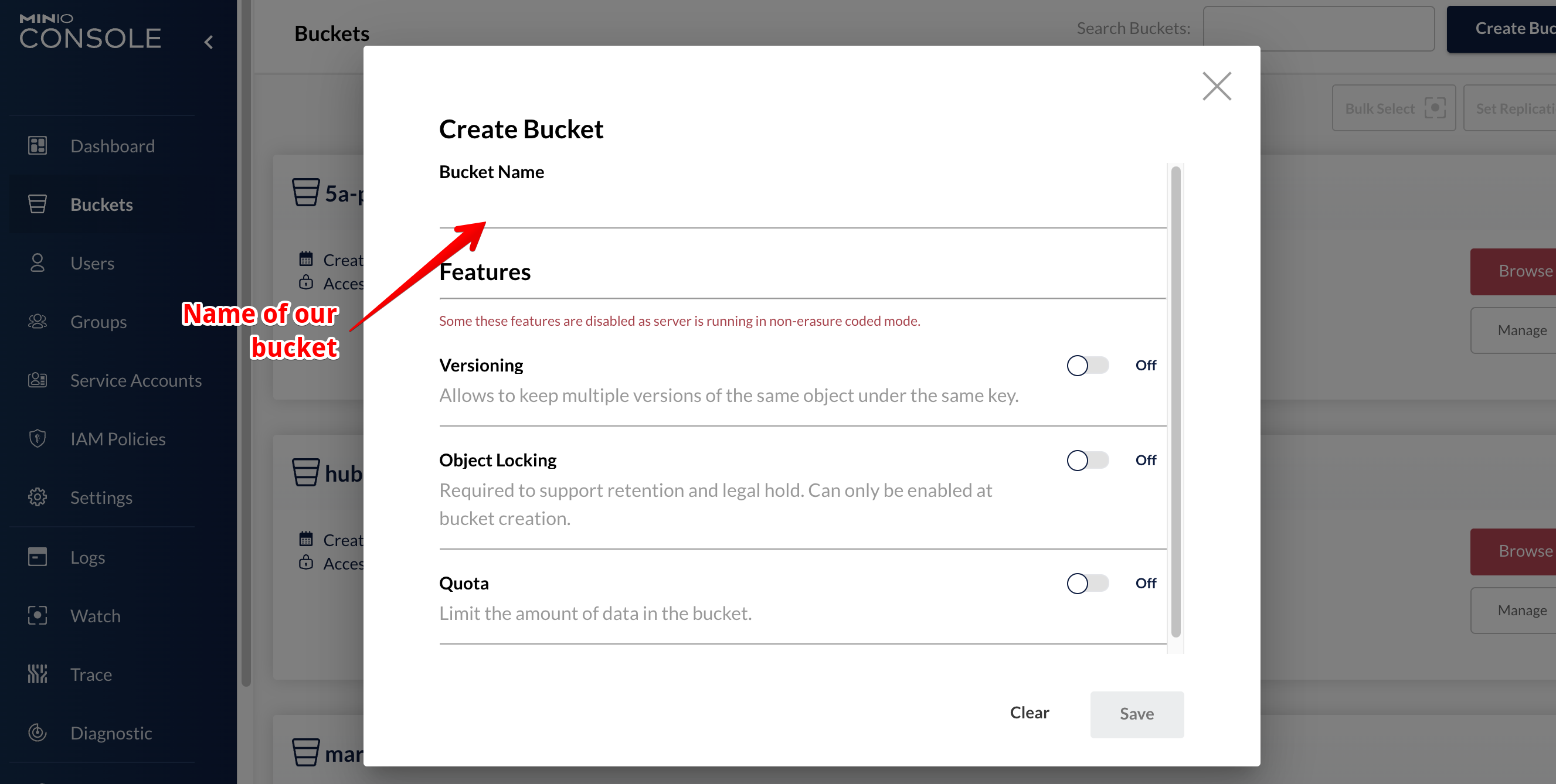Click the Dashboard icon in sidebar
Screen dimensions: 1556x784
click(38, 145)
